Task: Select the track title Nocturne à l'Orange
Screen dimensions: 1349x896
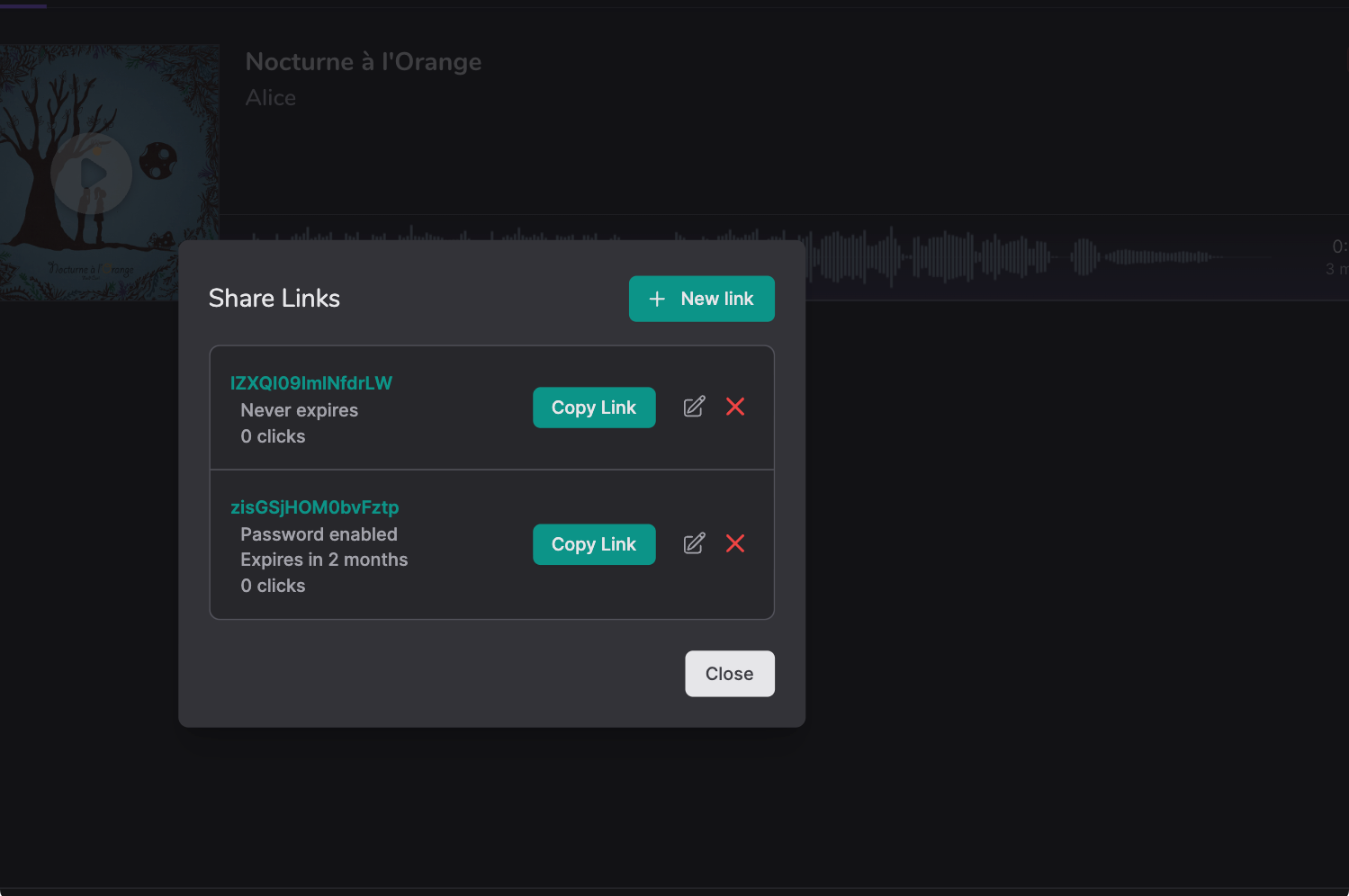Action: pyautogui.click(x=363, y=61)
